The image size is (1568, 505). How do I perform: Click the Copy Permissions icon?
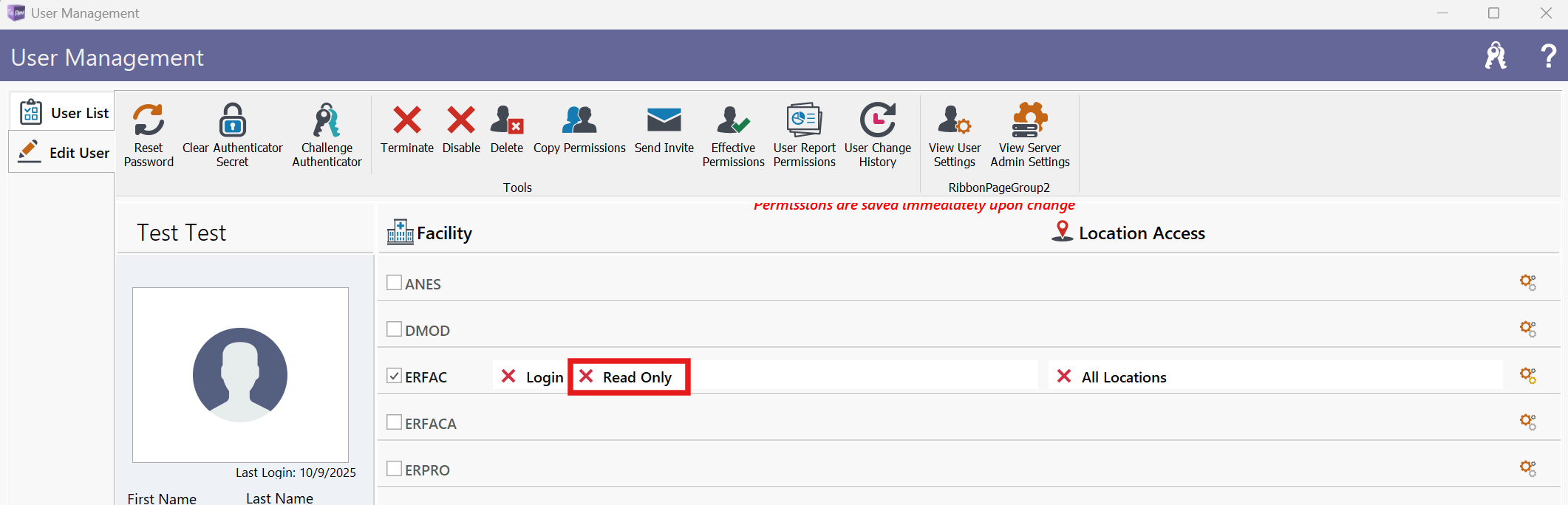(579, 120)
